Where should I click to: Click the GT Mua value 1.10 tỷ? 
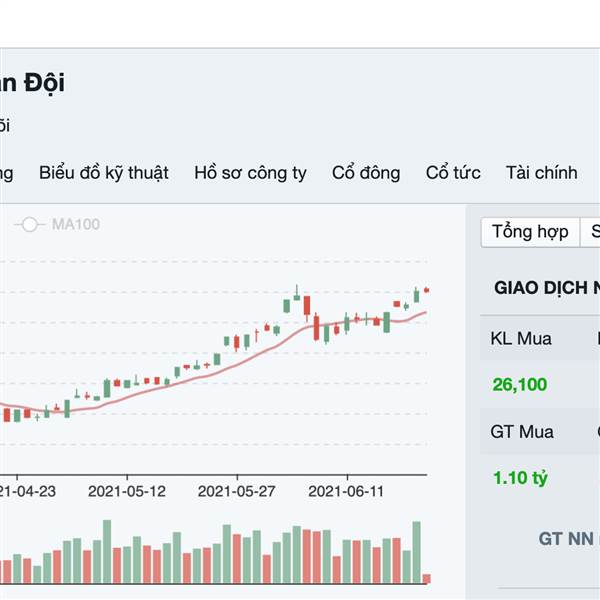click(x=520, y=478)
